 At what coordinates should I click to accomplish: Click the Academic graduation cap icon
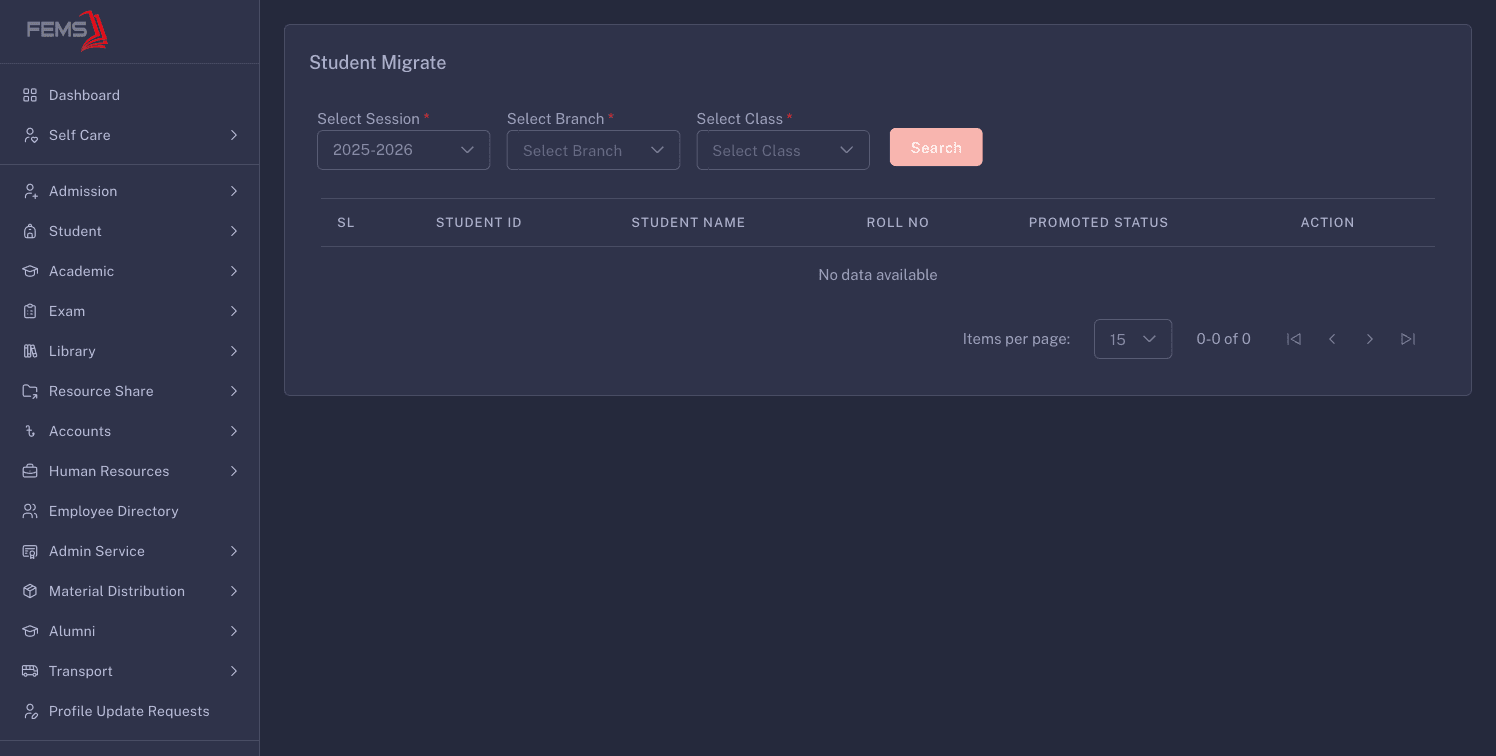click(x=30, y=271)
